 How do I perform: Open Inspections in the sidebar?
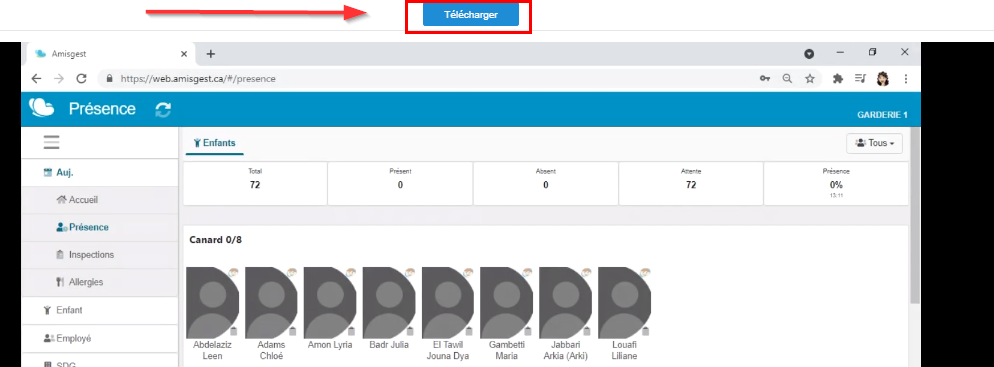click(100, 255)
